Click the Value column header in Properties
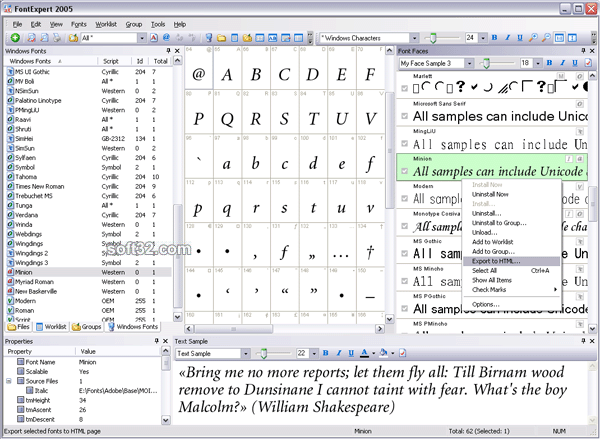This screenshot has width=600, height=439. [x=119, y=351]
